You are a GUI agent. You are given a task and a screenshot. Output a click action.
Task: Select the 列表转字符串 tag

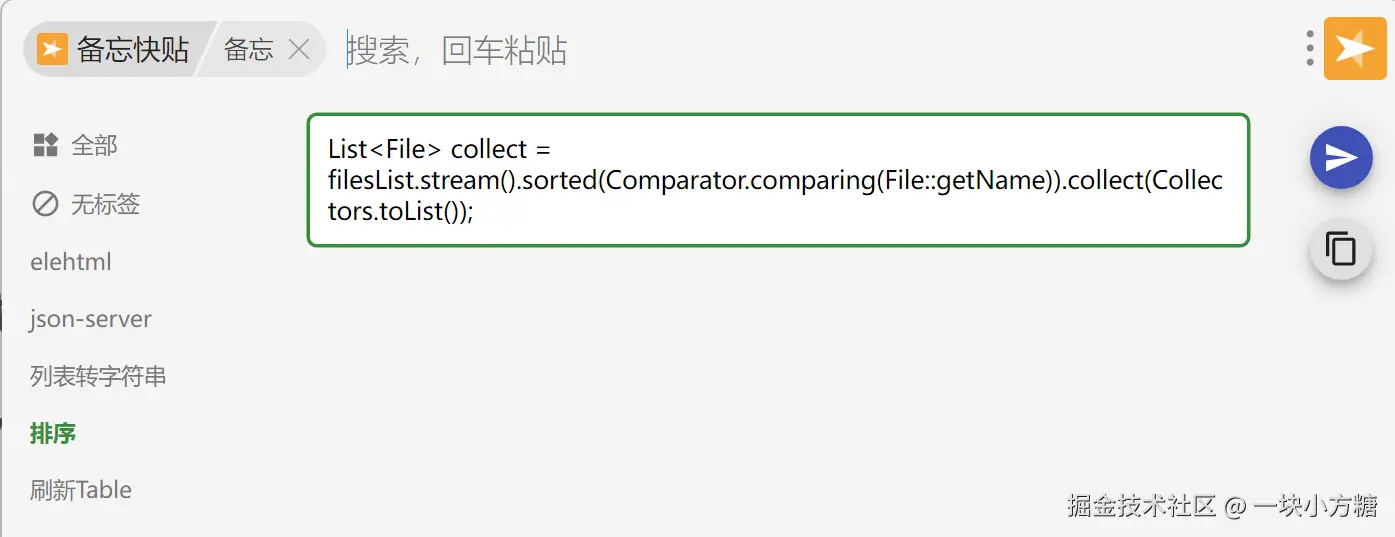pyautogui.click(x=98, y=377)
